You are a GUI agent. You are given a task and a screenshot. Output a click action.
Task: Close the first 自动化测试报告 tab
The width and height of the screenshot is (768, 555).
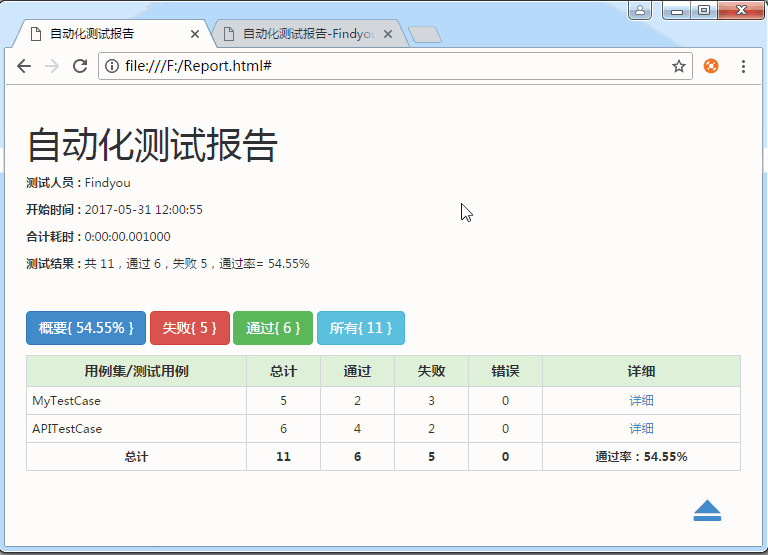[194, 34]
